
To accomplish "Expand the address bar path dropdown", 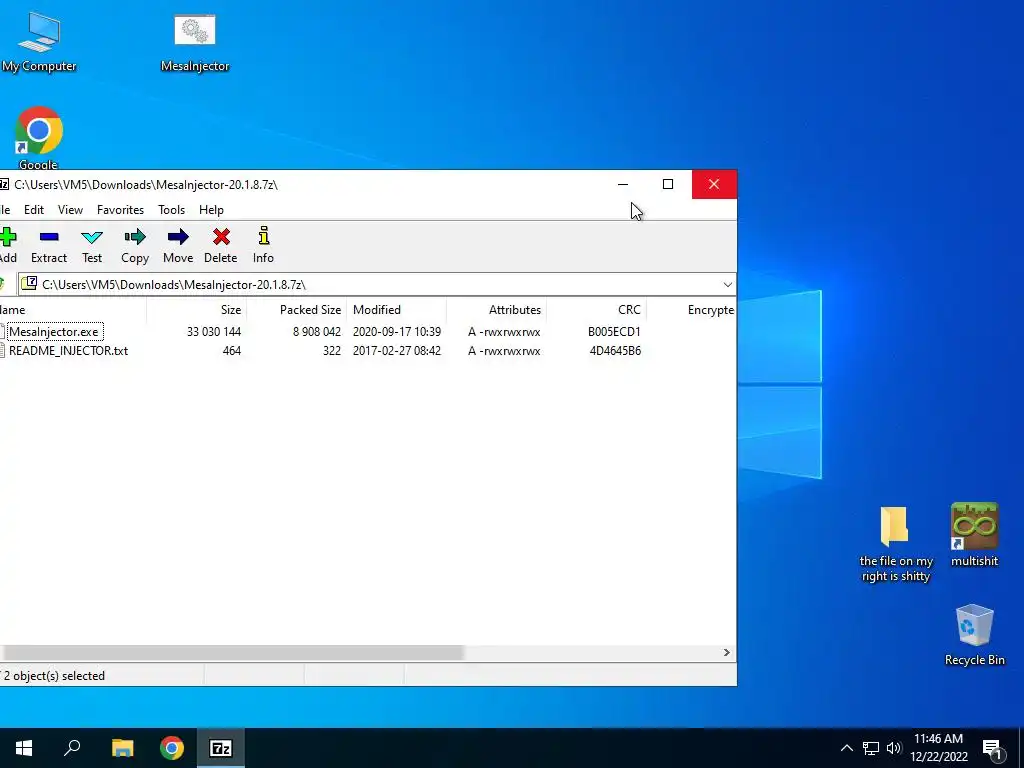I will point(728,285).
